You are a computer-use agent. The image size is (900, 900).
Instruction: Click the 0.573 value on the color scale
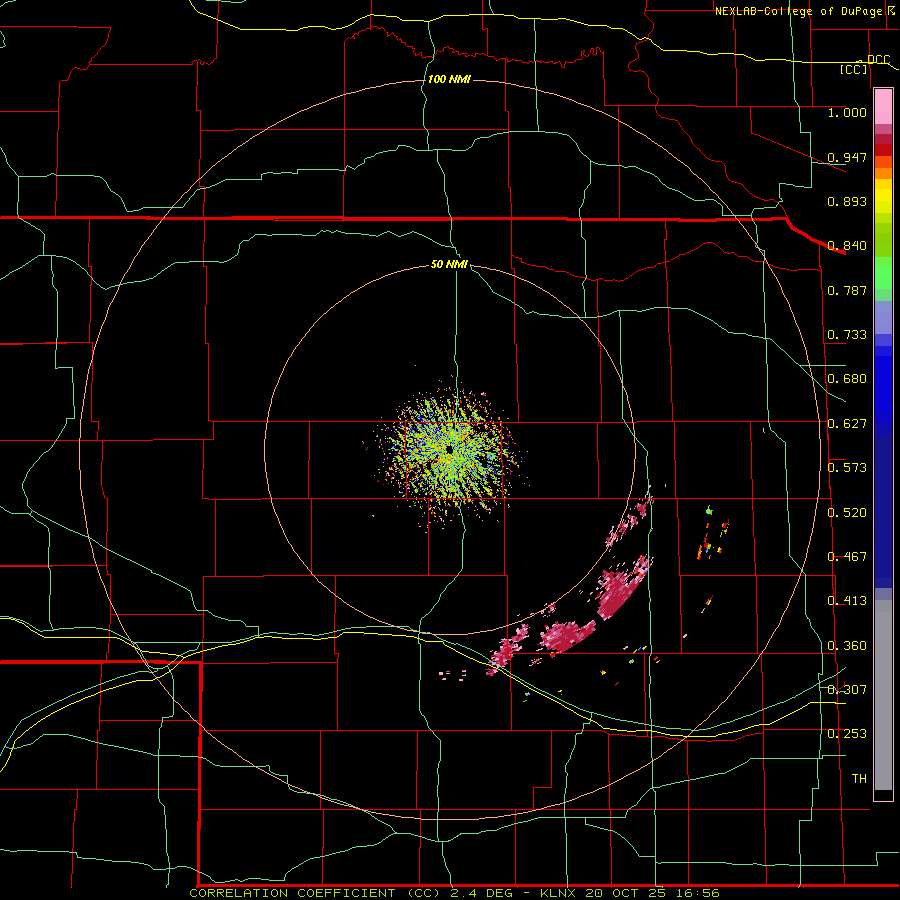coord(847,468)
